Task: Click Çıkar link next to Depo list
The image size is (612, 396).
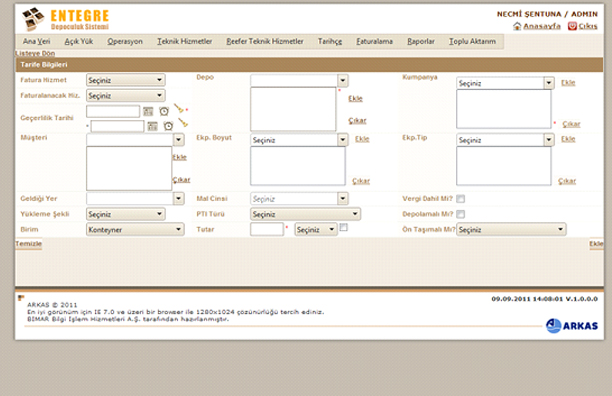Action: pyautogui.click(x=357, y=121)
